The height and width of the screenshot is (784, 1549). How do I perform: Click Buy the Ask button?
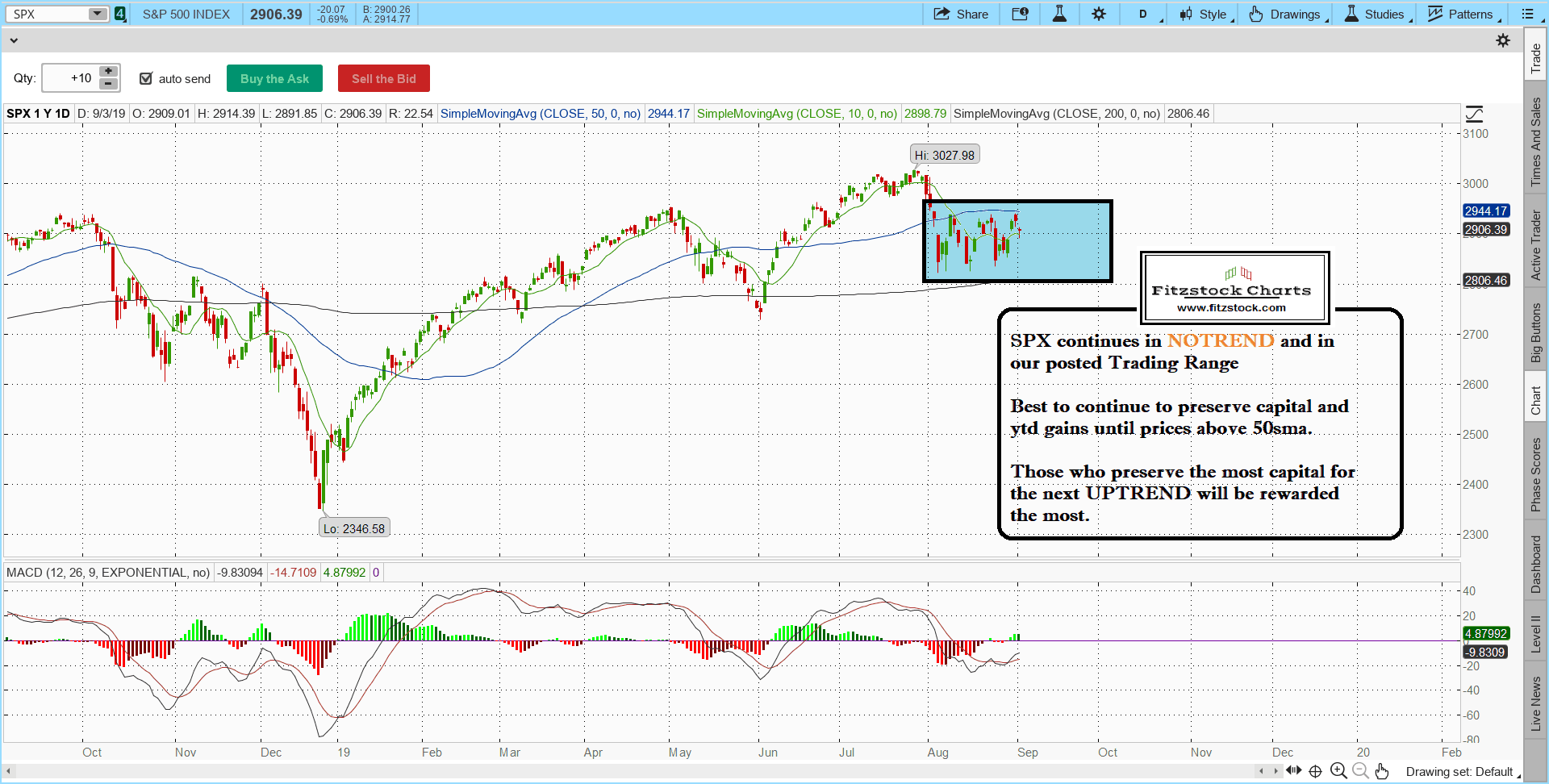coord(274,78)
